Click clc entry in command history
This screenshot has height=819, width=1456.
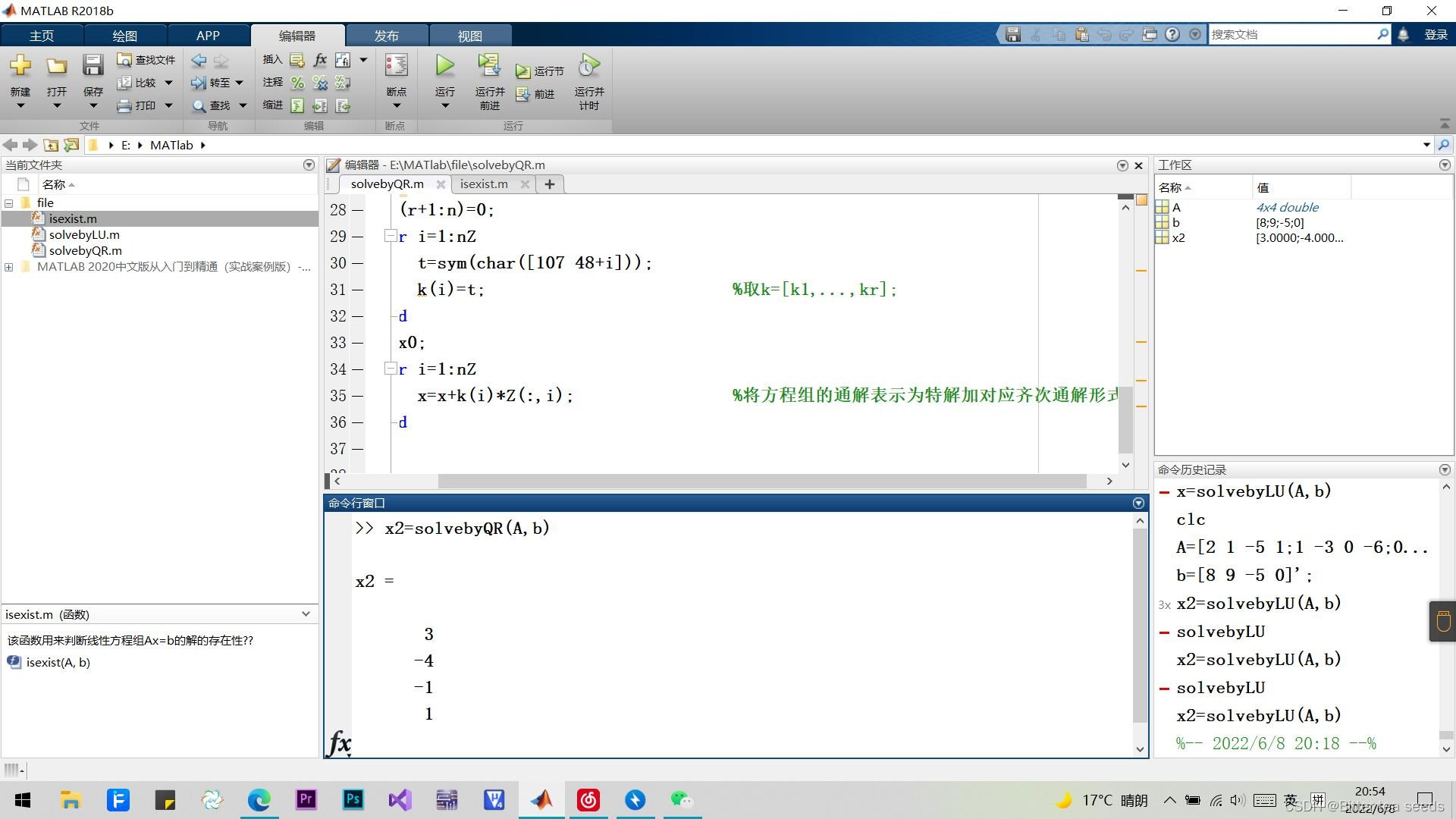point(1191,520)
